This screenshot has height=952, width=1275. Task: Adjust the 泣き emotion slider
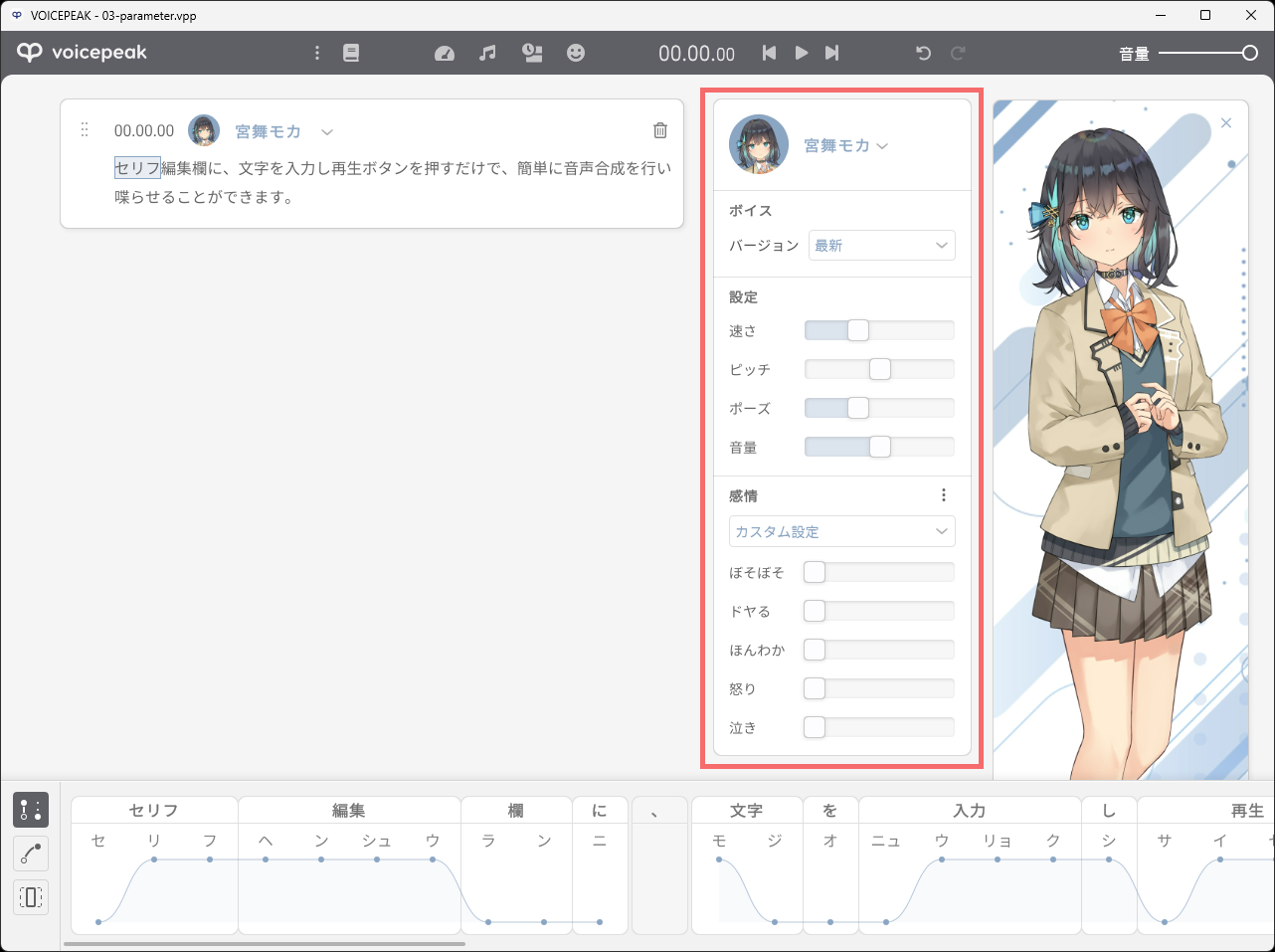879,727
